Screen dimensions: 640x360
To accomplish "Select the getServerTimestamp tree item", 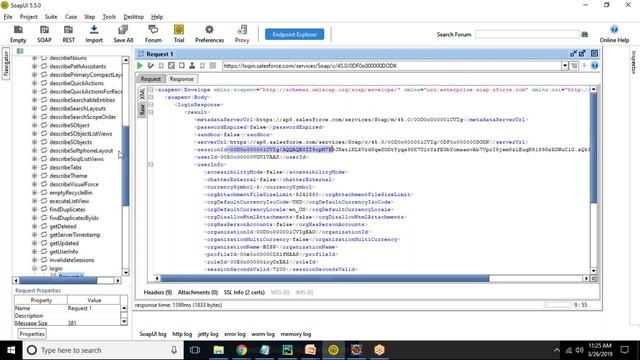I will click(75, 235).
